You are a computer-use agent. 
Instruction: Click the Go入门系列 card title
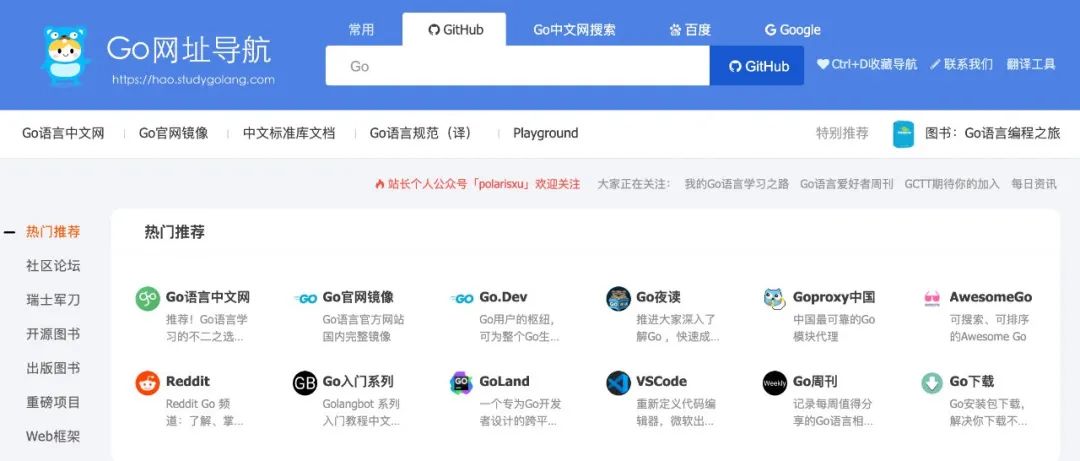[358, 381]
